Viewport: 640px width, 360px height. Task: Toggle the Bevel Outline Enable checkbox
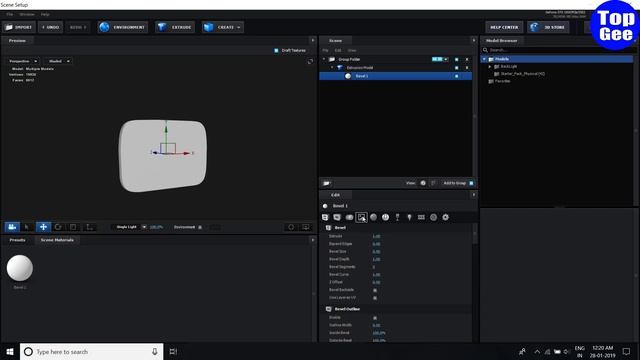pyautogui.click(x=375, y=318)
